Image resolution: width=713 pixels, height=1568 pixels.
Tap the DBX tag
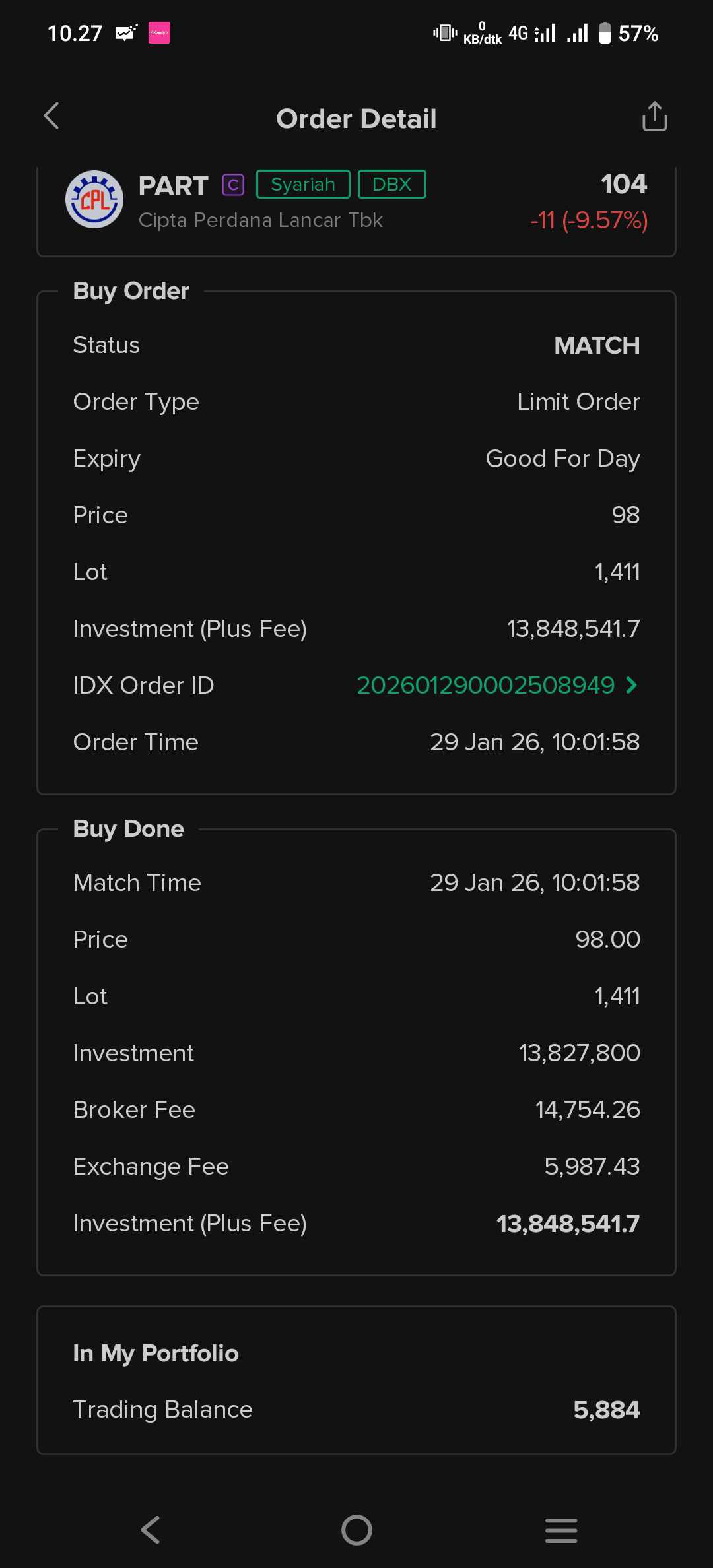[x=391, y=184]
